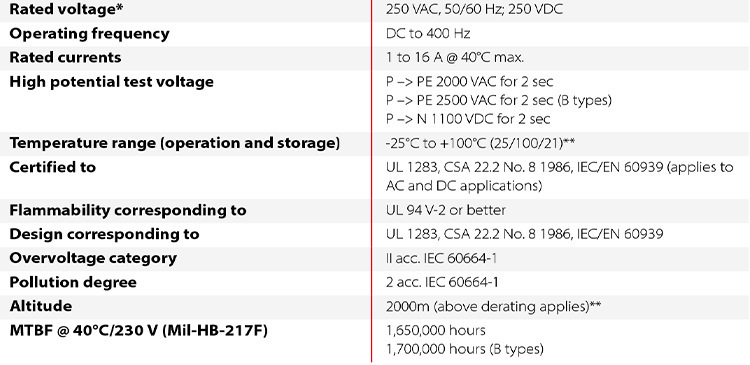
Task: Click the High potential test voltage heading
Action: (x=111, y=82)
